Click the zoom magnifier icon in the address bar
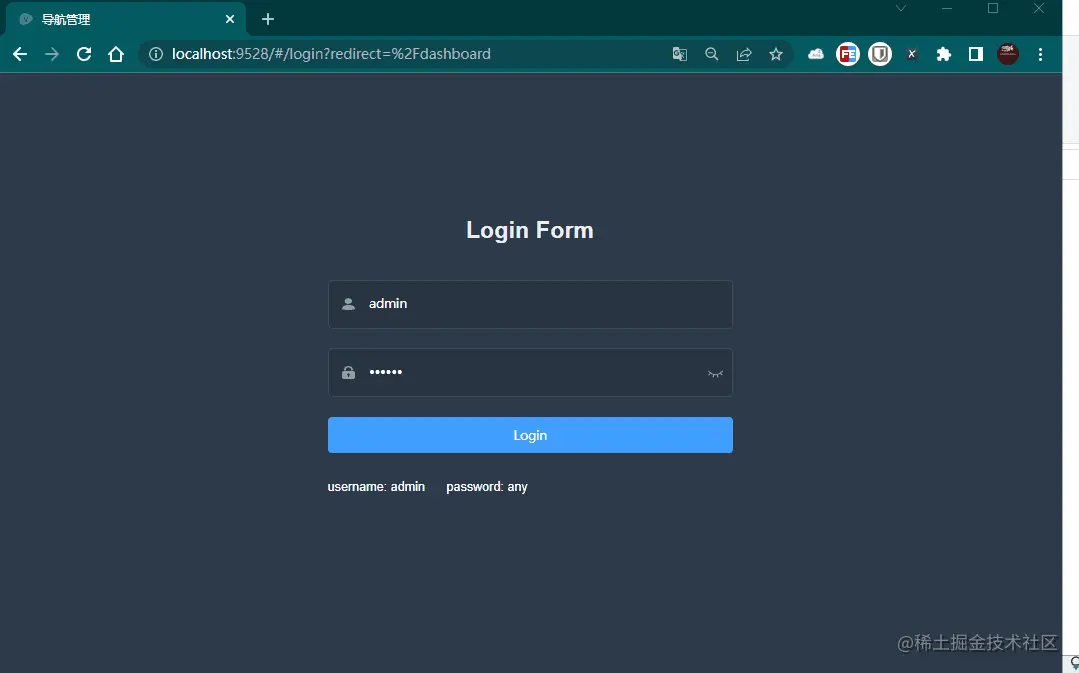Screen dimensions: 1079x673 711,54
